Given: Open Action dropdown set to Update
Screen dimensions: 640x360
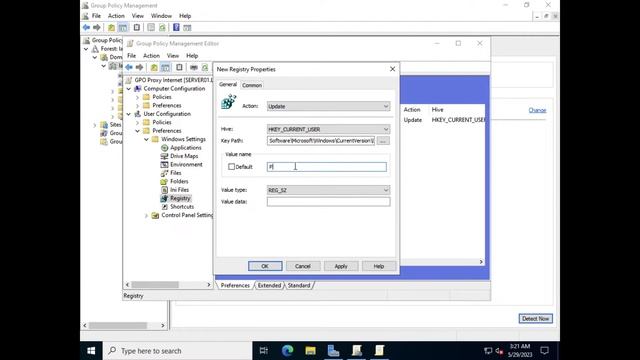Looking at the screenshot, I should 329,106.
